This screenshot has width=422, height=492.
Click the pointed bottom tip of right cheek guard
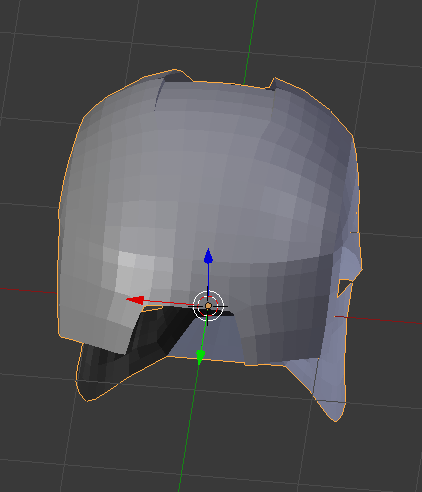[336, 419]
